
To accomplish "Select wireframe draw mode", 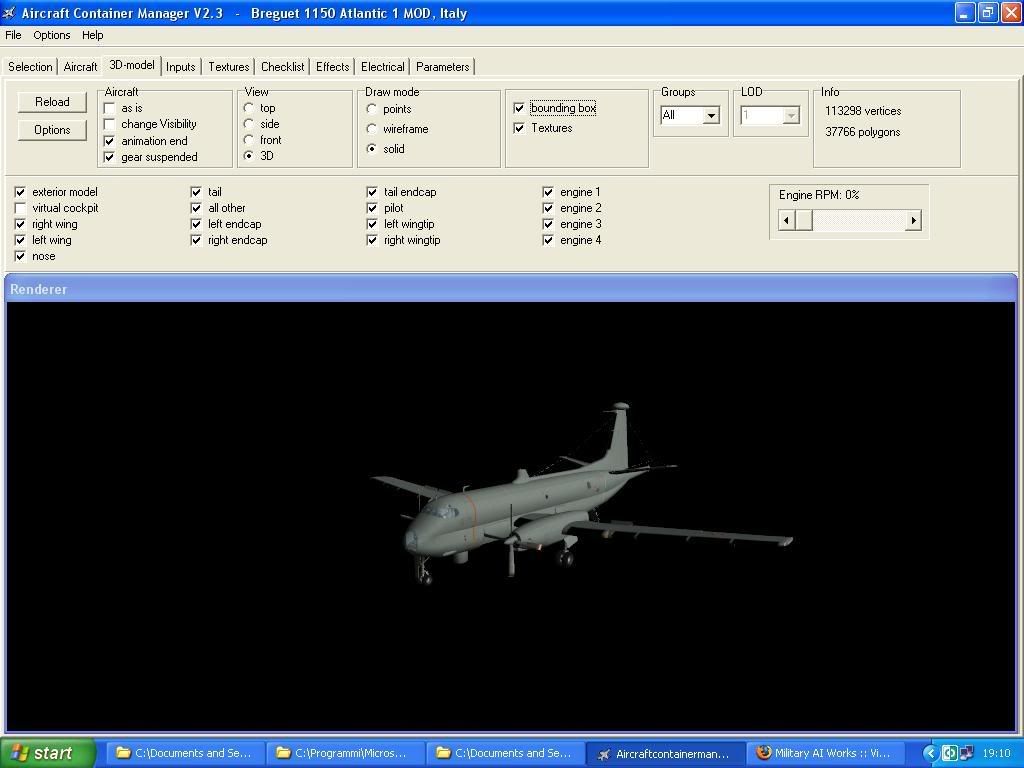I will pos(372,129).
